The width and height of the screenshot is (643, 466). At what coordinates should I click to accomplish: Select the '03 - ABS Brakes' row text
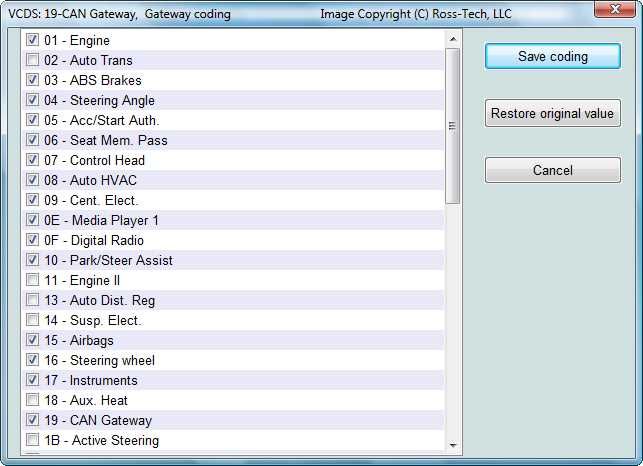tap(93, 80)
